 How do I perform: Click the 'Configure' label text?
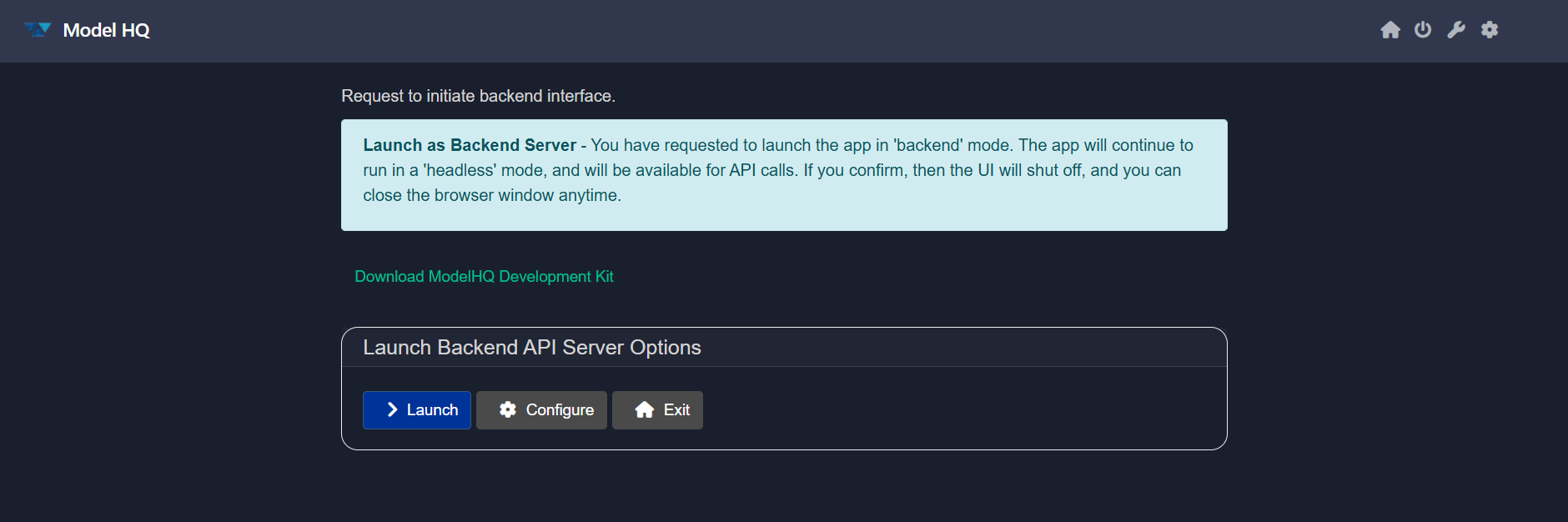pyautogui.click(x=560, y=409)
